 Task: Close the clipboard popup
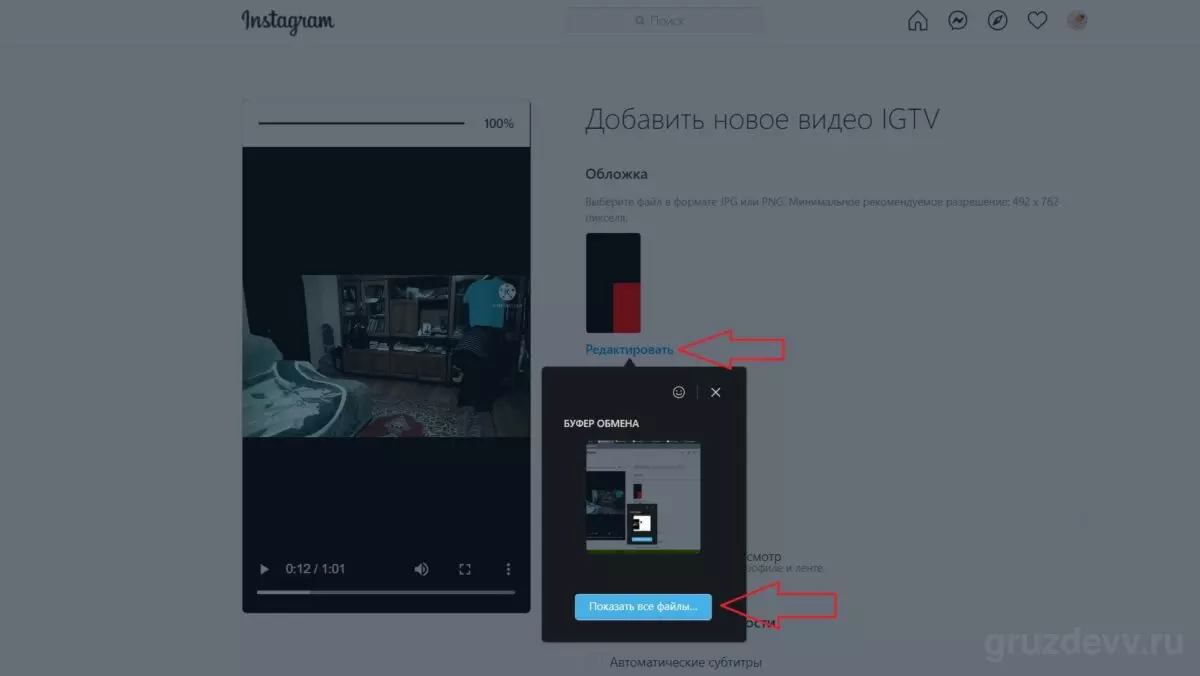pos(715,392)
